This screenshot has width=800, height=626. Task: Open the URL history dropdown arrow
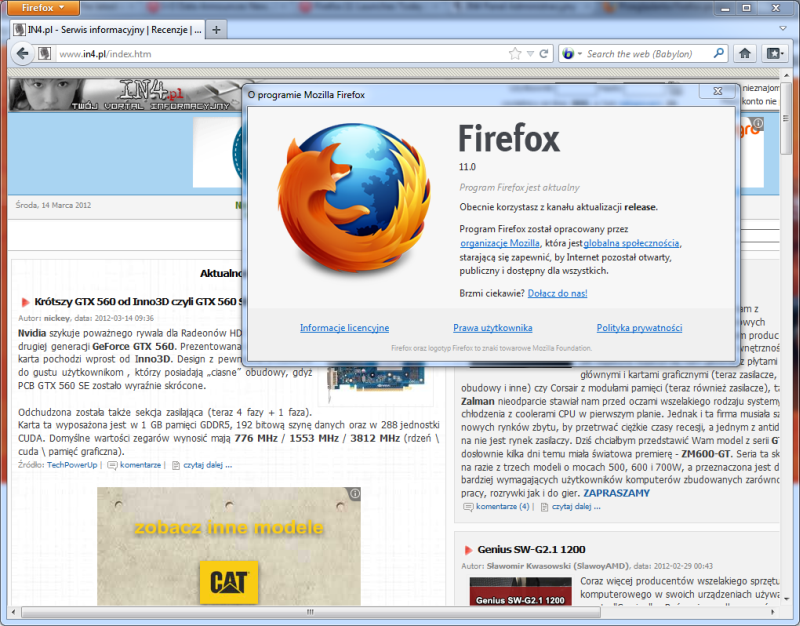[530, 54]
